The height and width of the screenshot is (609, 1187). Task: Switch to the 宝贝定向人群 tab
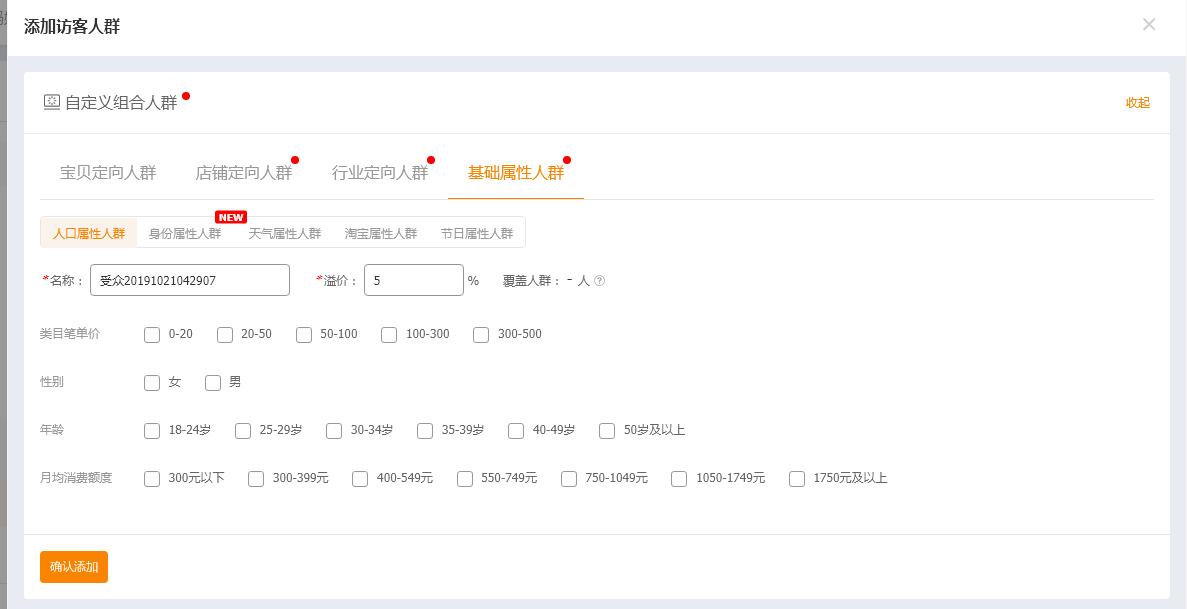[107, 172]
